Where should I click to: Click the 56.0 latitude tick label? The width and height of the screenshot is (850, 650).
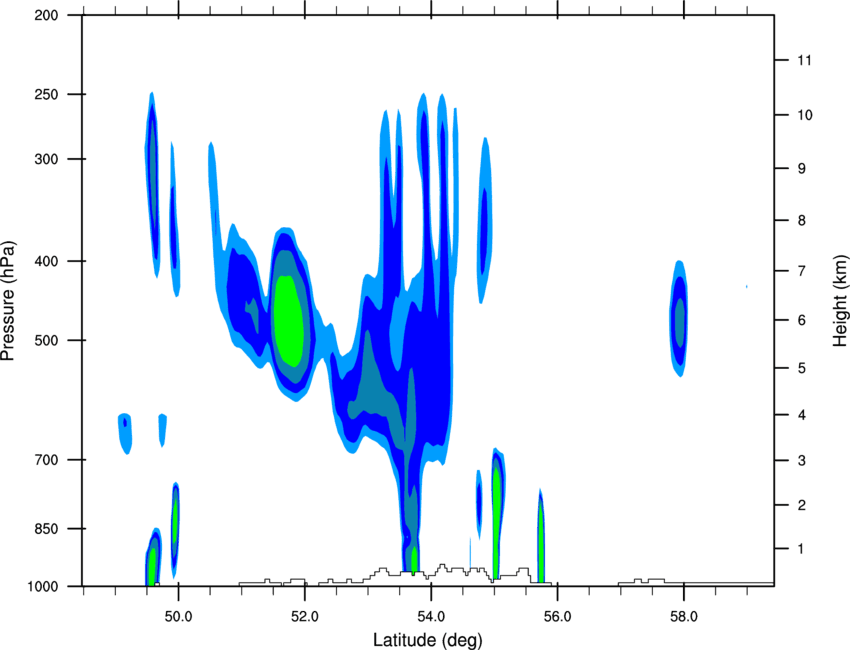pyautogui.click(x=557, y=617)
